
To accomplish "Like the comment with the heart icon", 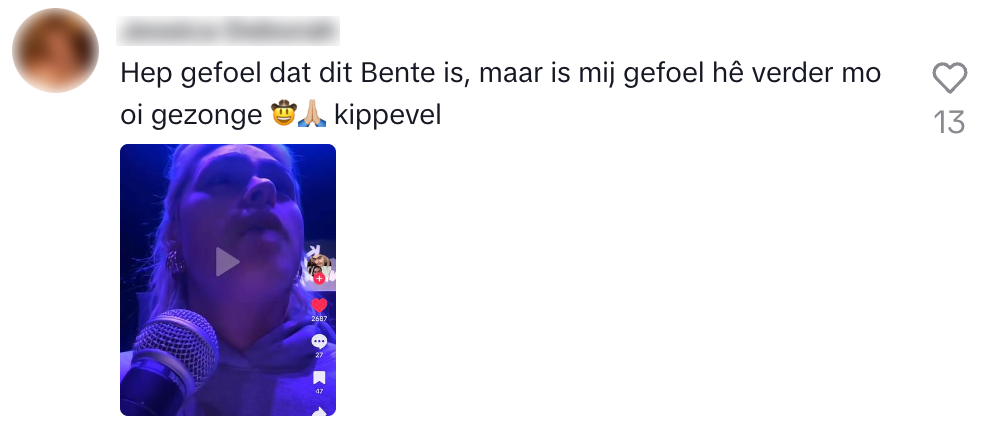I will [949, 78].
